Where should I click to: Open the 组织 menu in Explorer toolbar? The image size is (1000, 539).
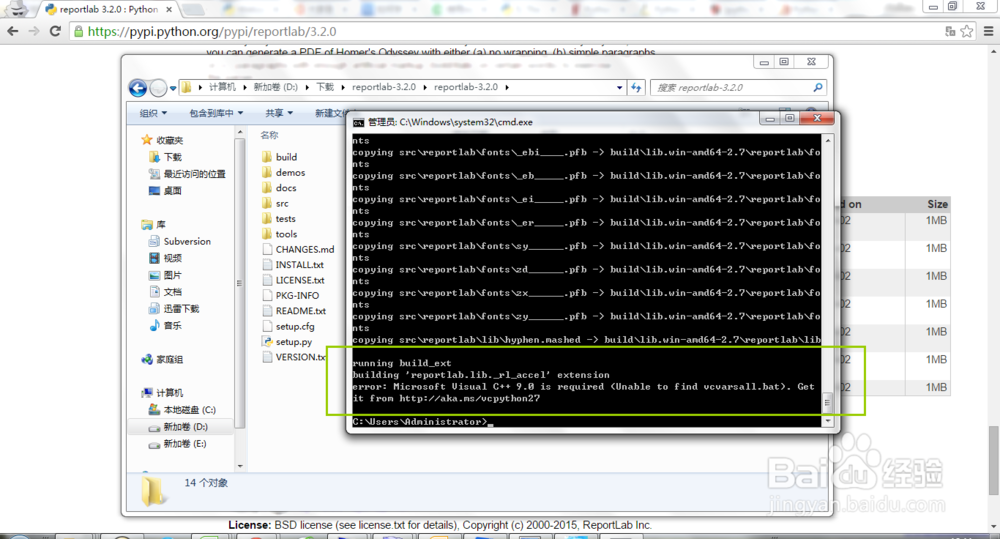(153, 113)
